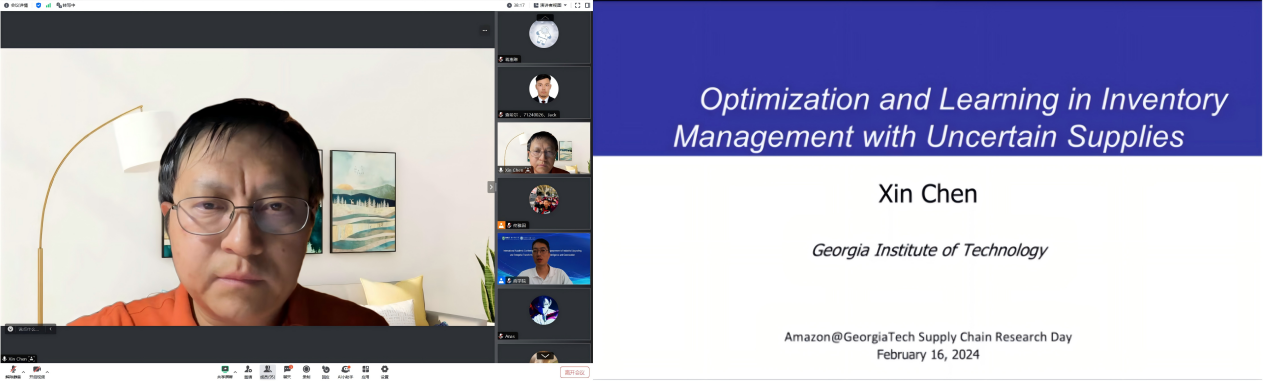Click the speaking indicator badge on the main video
Screen dimensions: 1263x381
click(x=29, y=328)
